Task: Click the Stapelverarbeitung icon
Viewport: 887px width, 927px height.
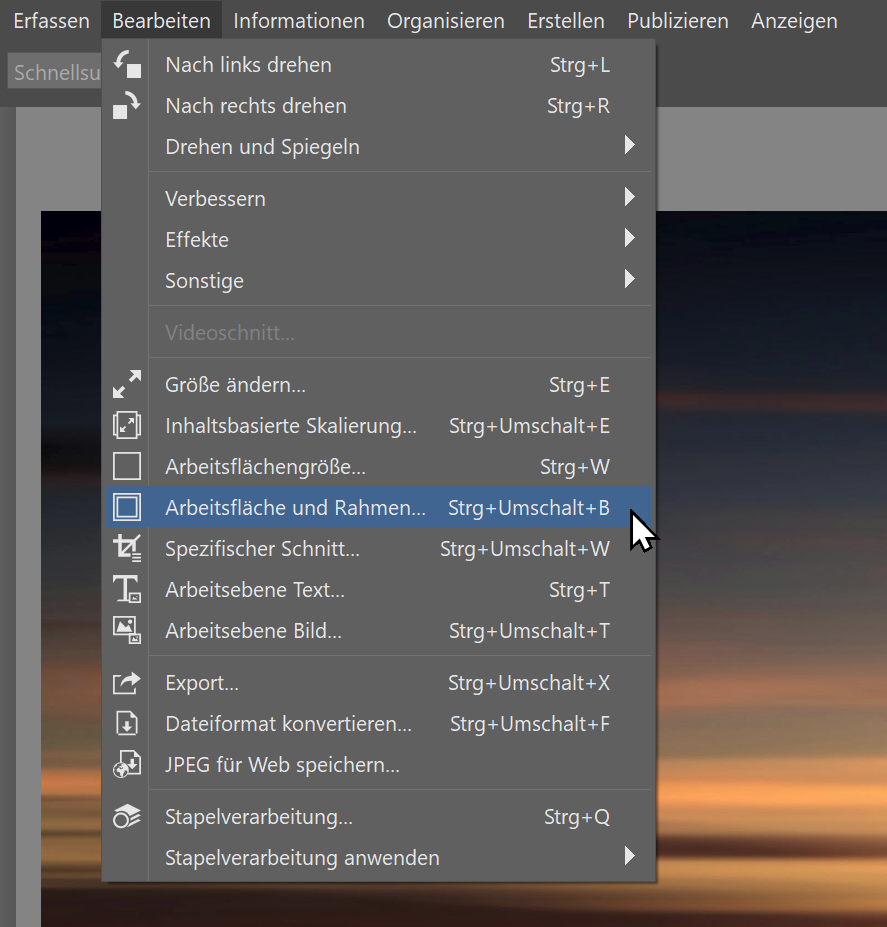Action: [127, 816]
